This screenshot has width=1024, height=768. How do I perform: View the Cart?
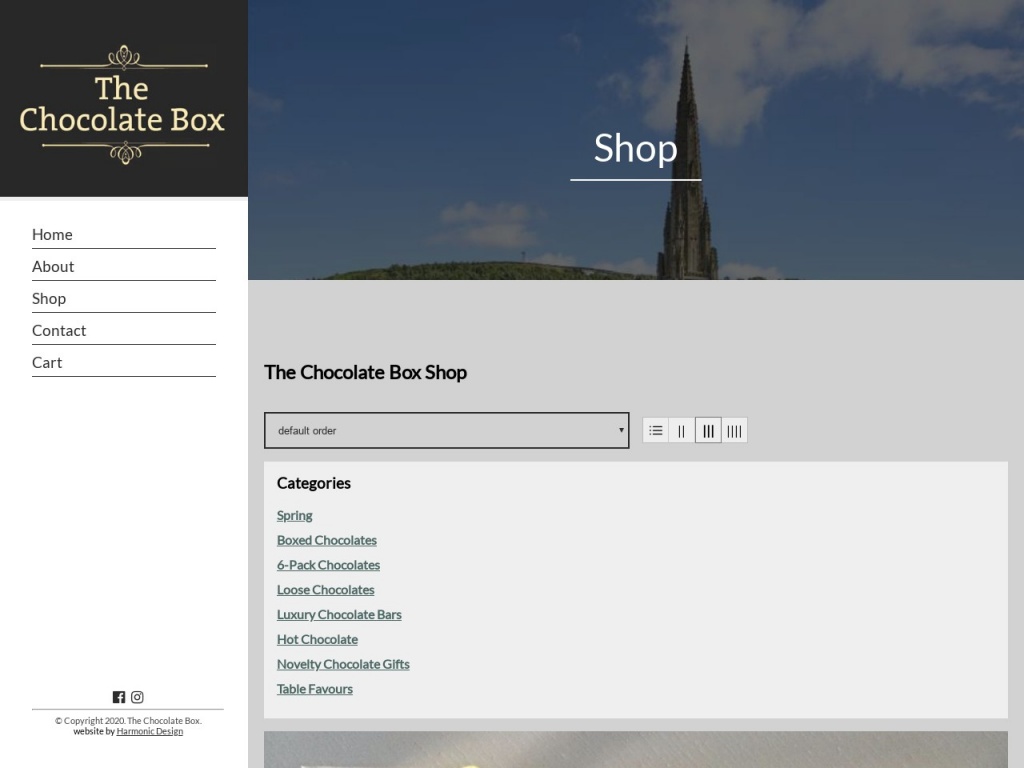pos(47,362)
